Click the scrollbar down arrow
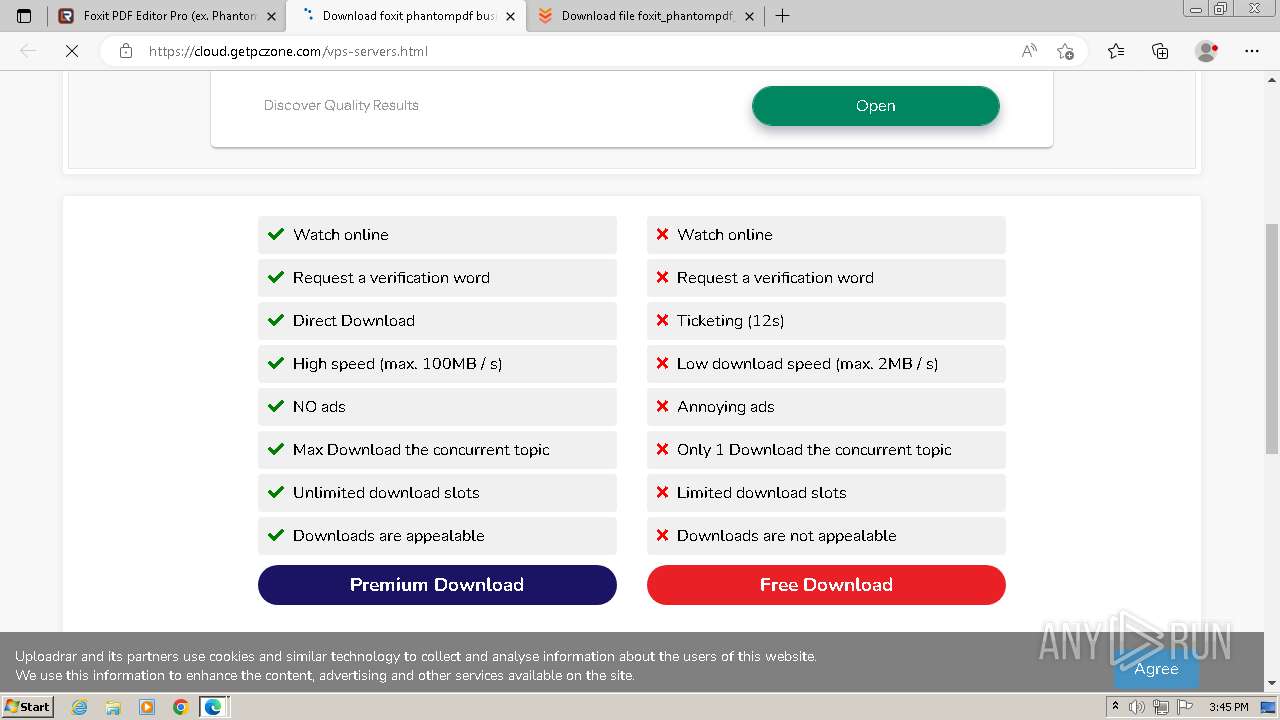 click(x=1272, y=684)
